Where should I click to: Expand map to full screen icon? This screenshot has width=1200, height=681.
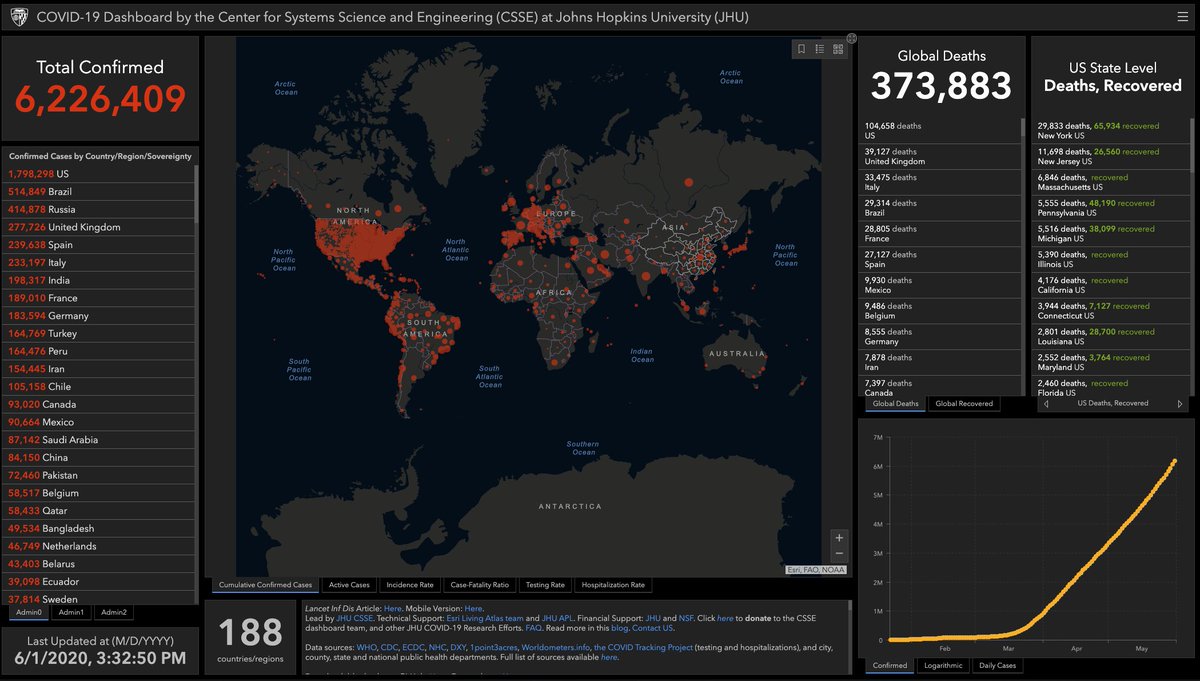coord(851,38)
